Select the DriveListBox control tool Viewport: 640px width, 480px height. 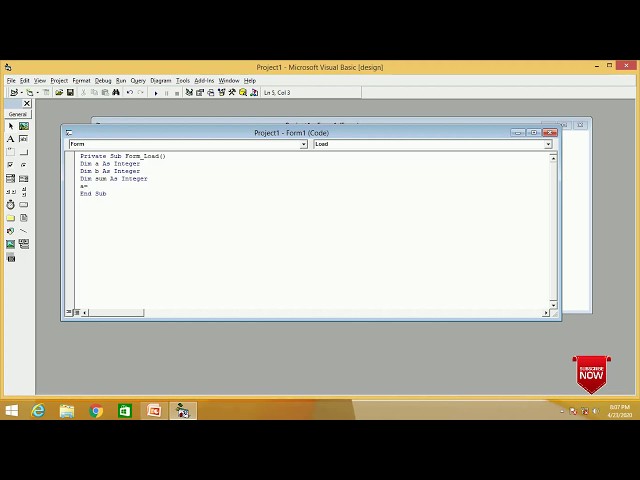24,204
